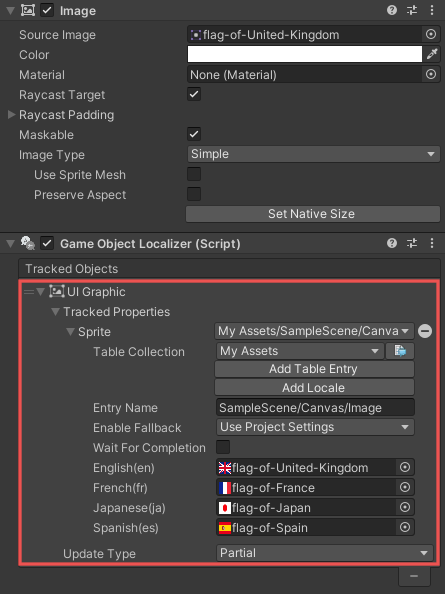
Task: Open the Image component kebab menu
Action: pos(432,10)
